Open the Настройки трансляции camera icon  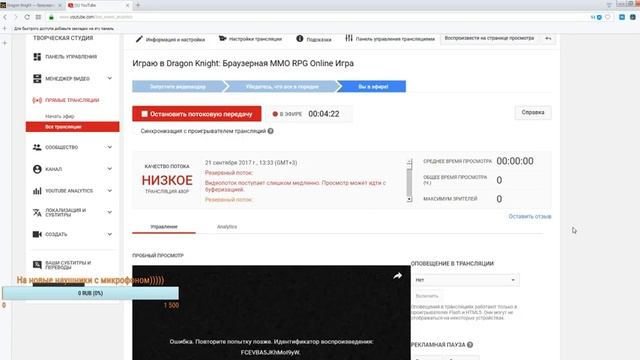pos(222,38)
